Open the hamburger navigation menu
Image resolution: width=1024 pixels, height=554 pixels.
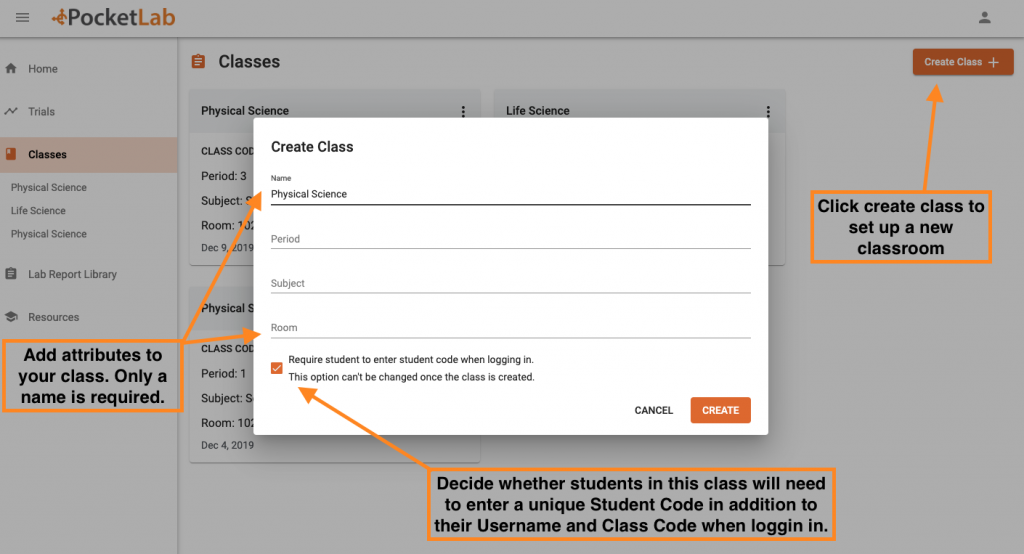point(23,17)
